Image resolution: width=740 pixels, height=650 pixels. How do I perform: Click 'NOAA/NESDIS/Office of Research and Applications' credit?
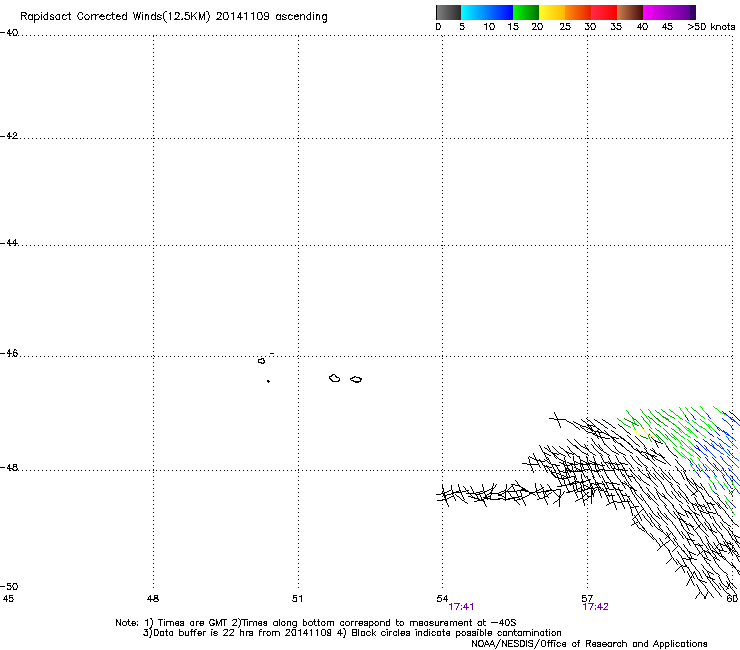click(589, 644)
